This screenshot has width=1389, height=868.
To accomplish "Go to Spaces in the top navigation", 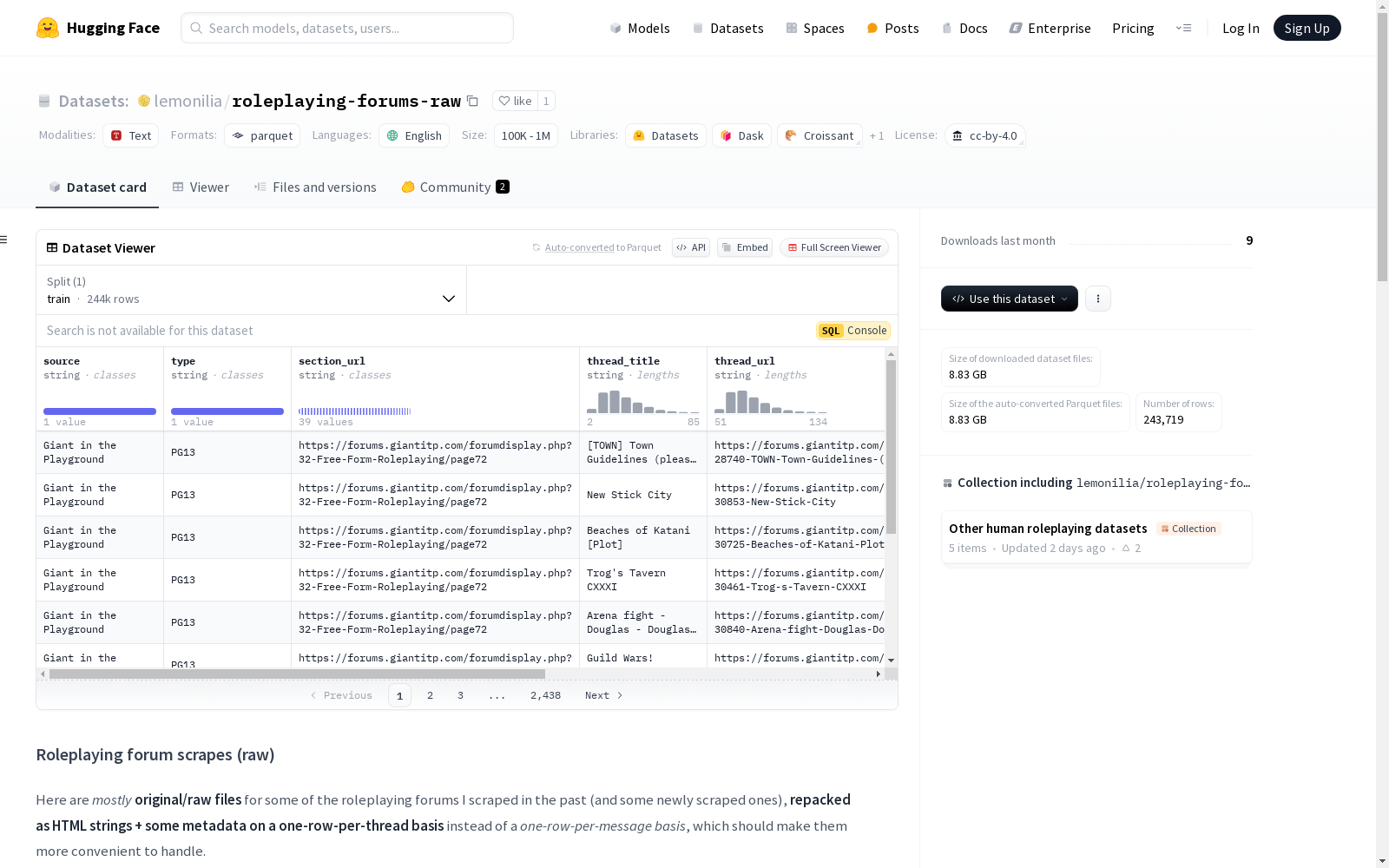I will tap(814, 28).
